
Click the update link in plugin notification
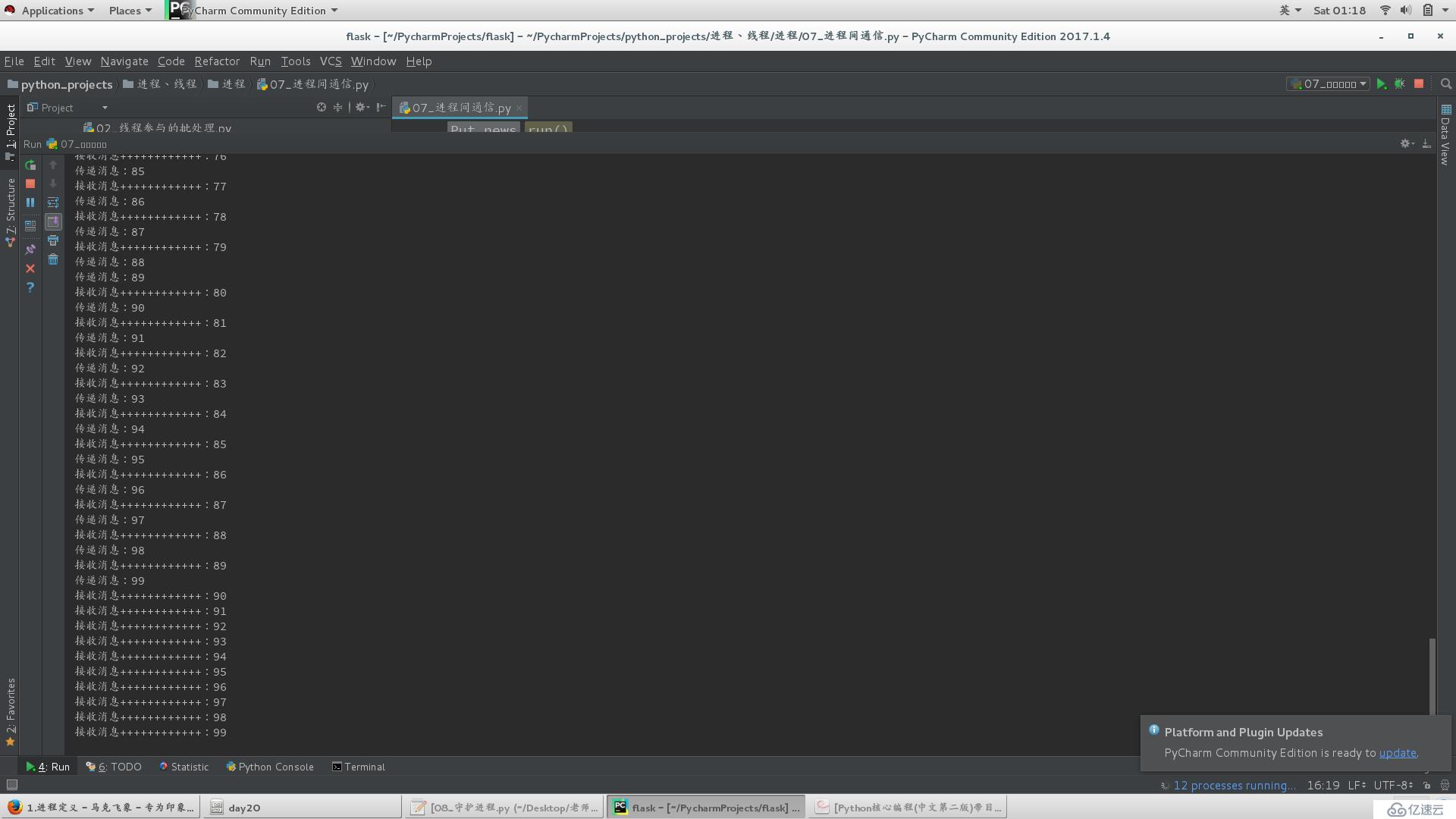click(1398, 753)
